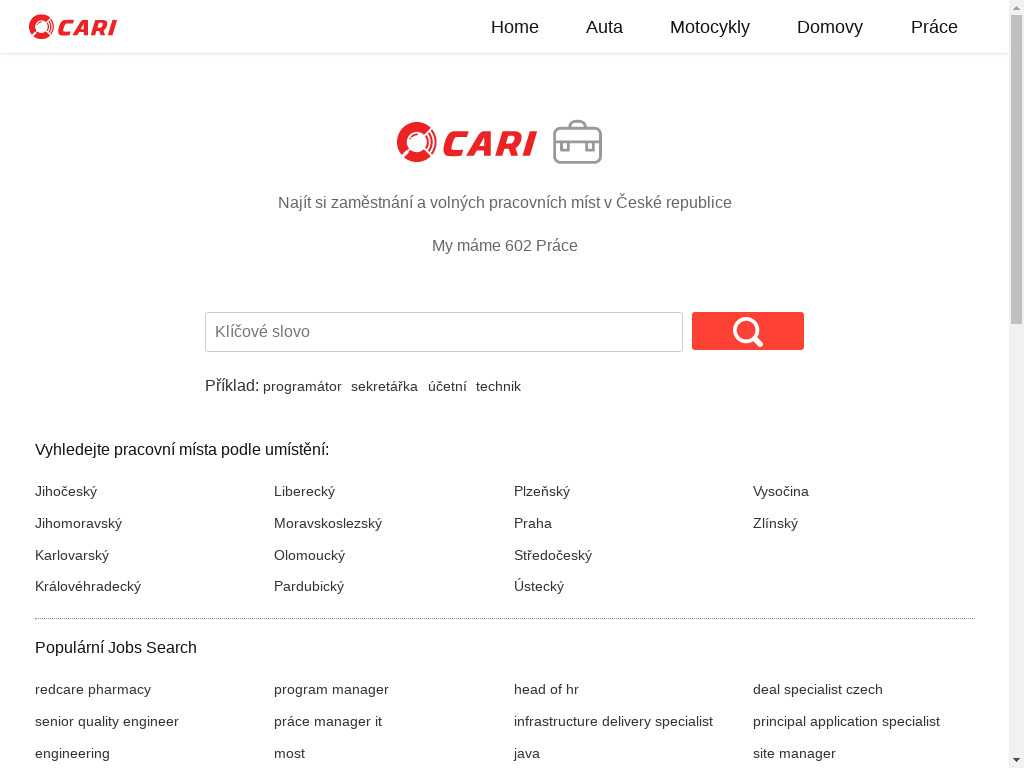Navigate to Home in the top menu
Viewport: 1024px width, 768px height.
click(514, 27)
